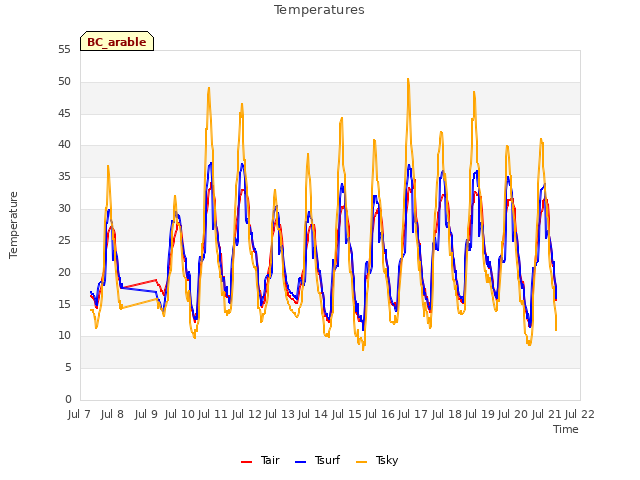Click the Jul 20 axis tick label
The width and height of the screenshot is (640, 480).
(513, 414)
